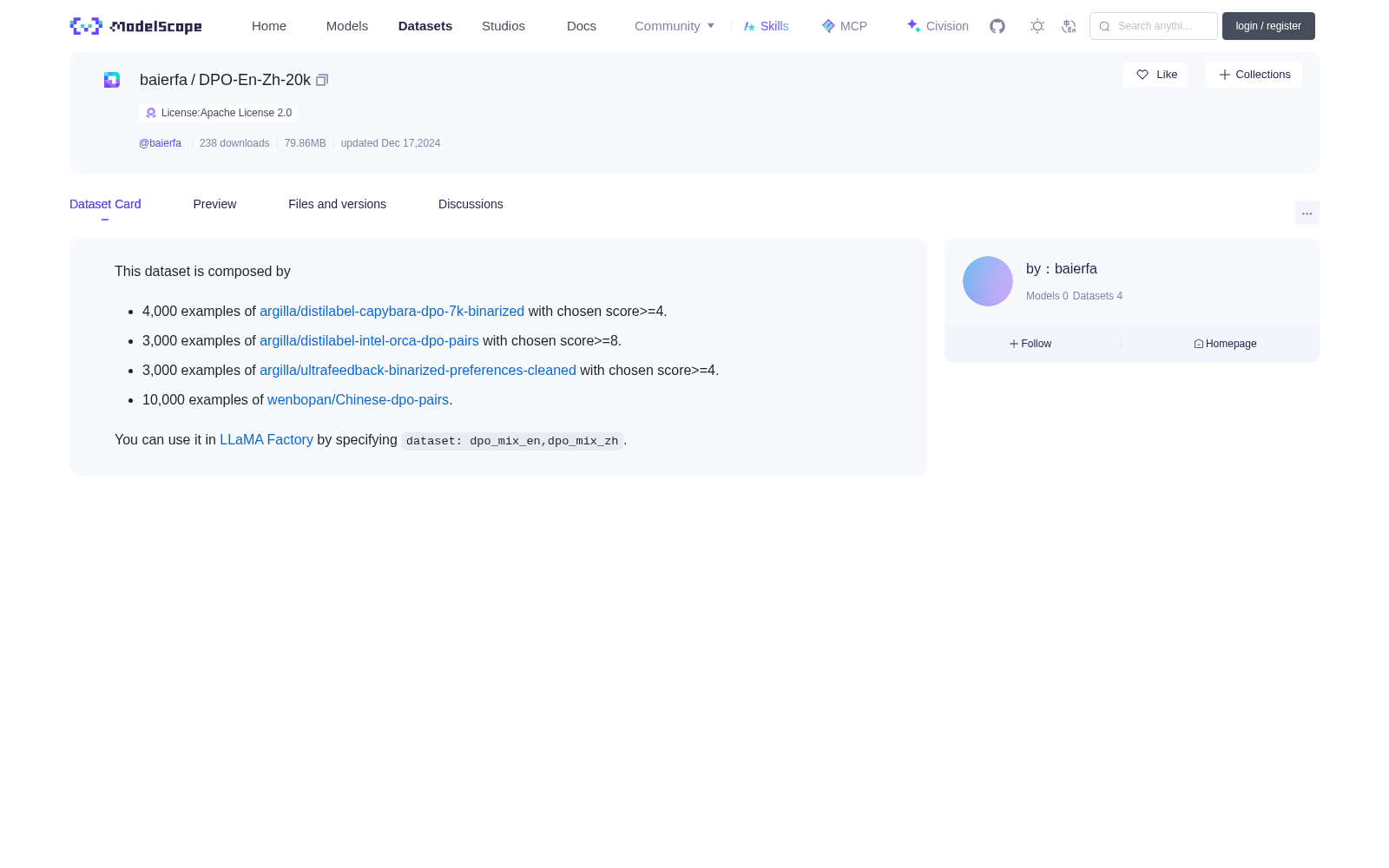1389x868 pixels.
Task: Open the @baierfa profile link
Action: [160, 143]
